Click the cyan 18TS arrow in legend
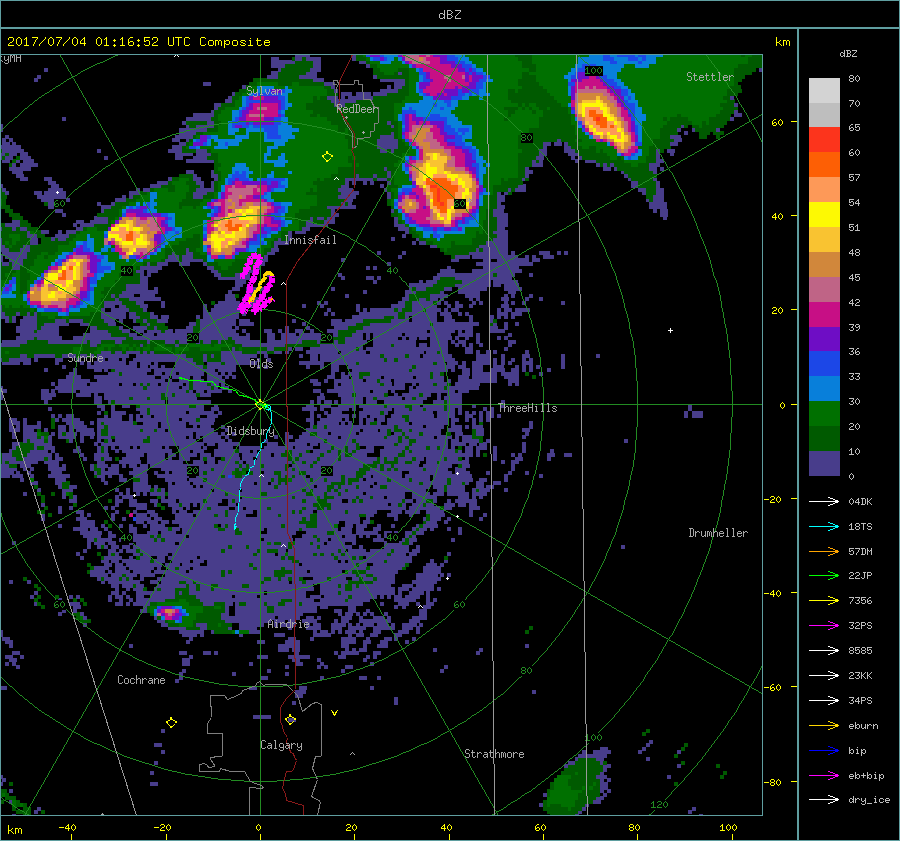 pyautogui.click(x=824, y=526)
